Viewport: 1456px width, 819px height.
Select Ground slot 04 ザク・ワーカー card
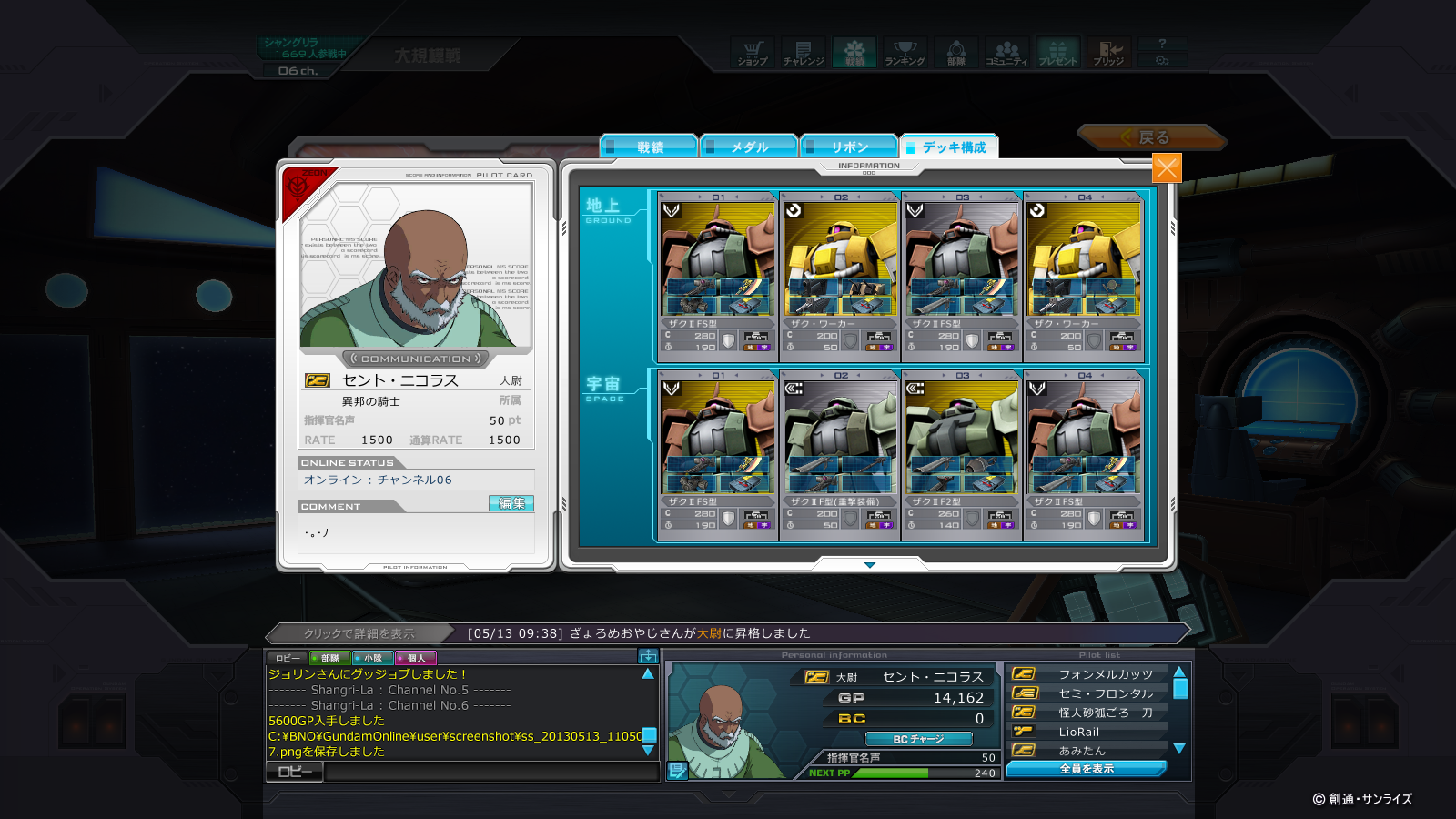1084,277
